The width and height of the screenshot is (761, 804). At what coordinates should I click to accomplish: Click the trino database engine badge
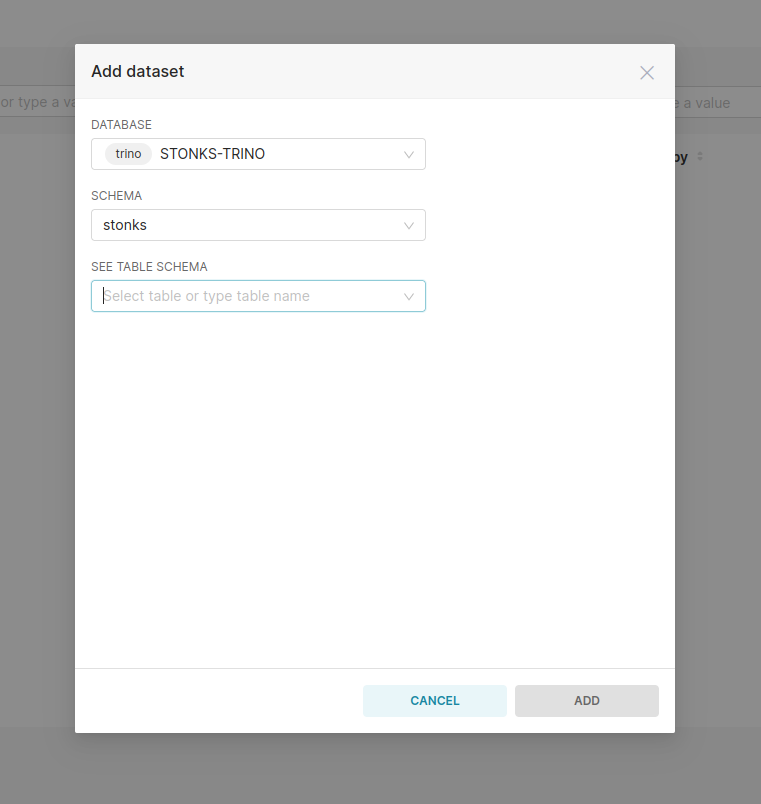click(x=127, y=153)
